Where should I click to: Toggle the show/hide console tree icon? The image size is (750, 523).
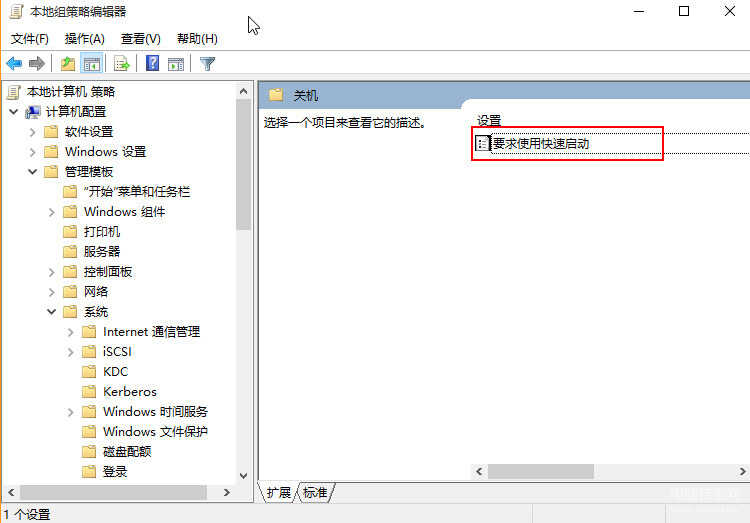pyautogui.click(x=92, y=63)
